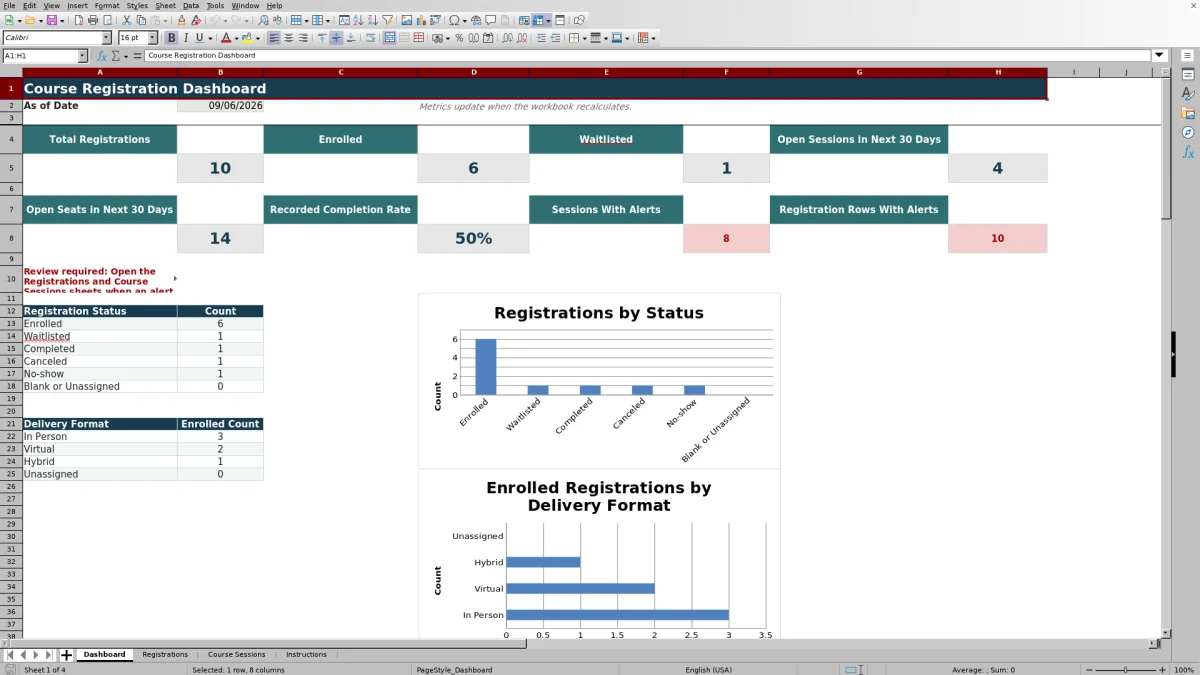Open the font name dropdown
The width and height of the screenshot is (1200, 675).
click(105, 38)
